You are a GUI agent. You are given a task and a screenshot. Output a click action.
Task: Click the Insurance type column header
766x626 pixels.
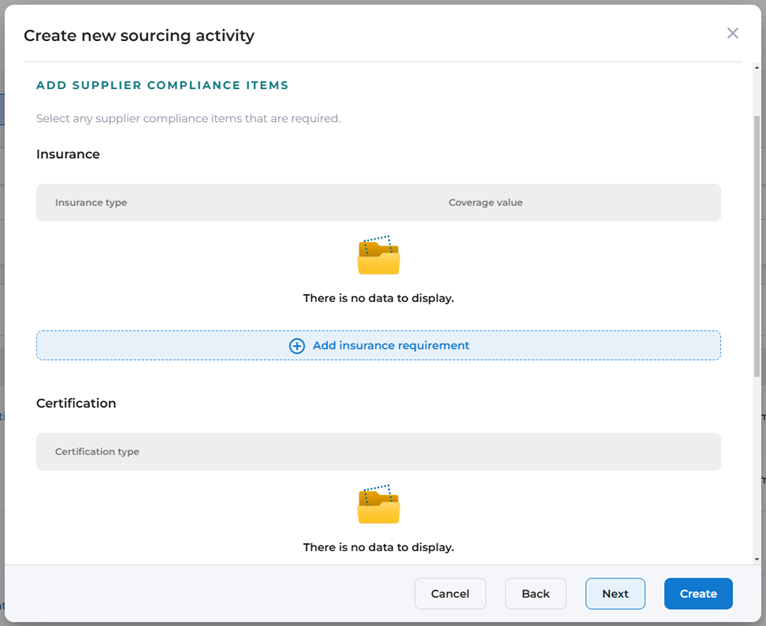(x=91, y=203)
